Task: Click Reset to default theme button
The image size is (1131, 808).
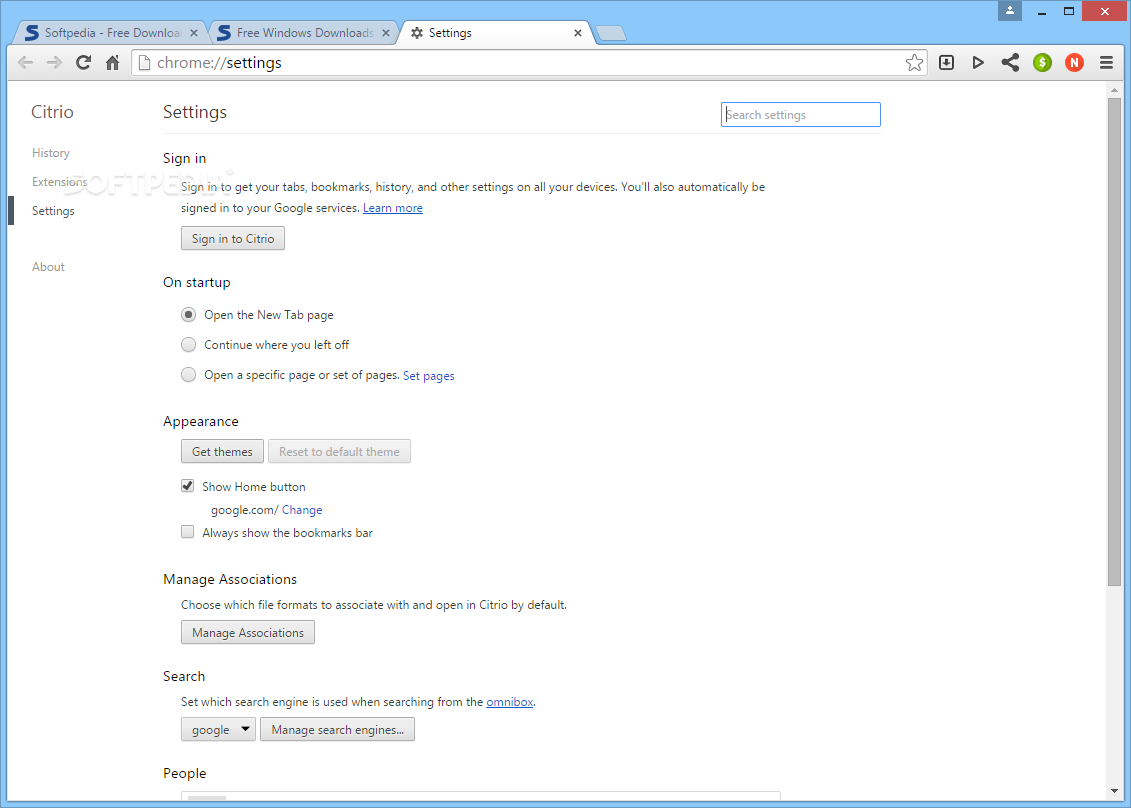Action: [x=339, y=452]
